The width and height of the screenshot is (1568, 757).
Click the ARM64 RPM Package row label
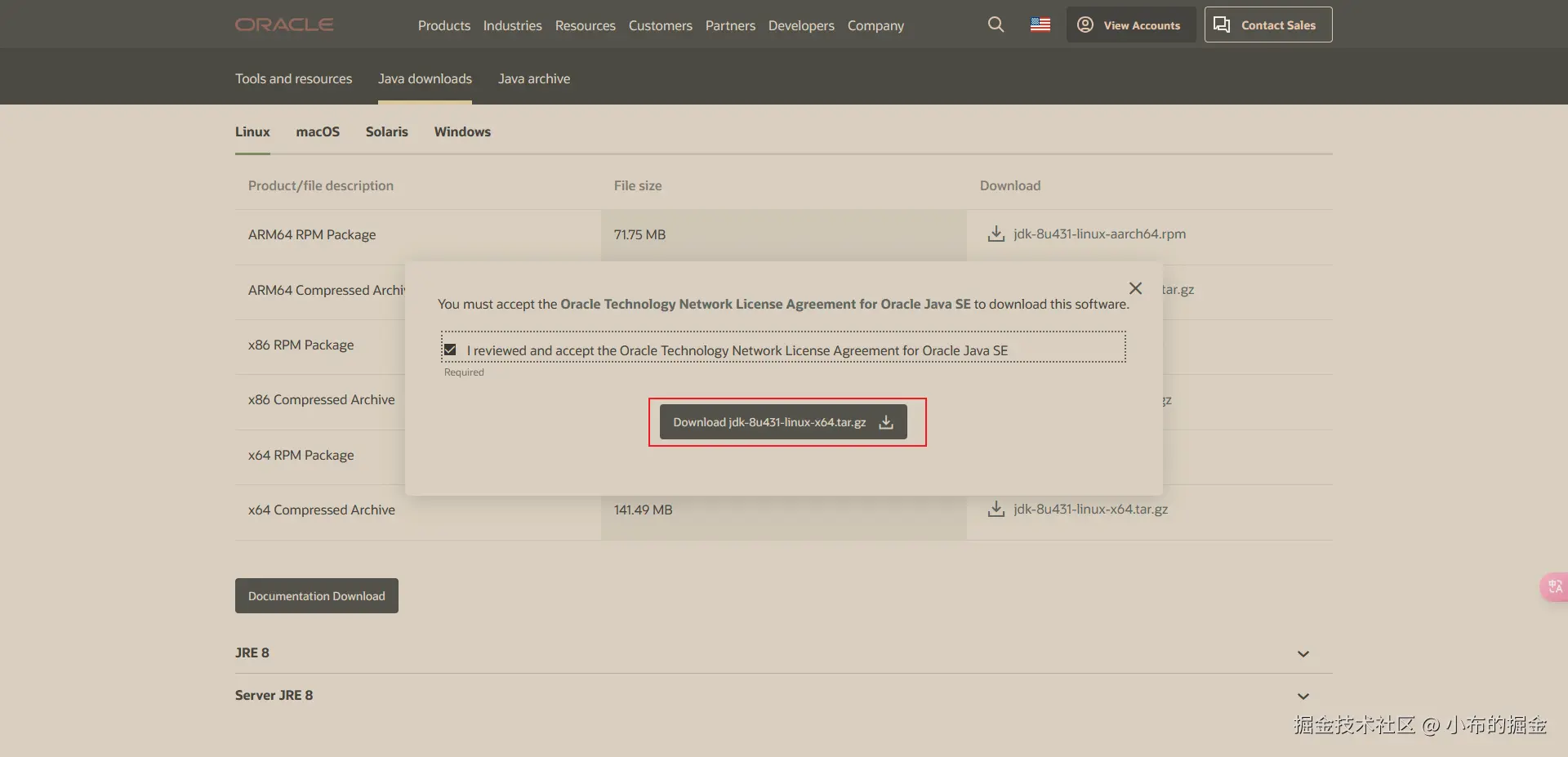pos(312,234)
